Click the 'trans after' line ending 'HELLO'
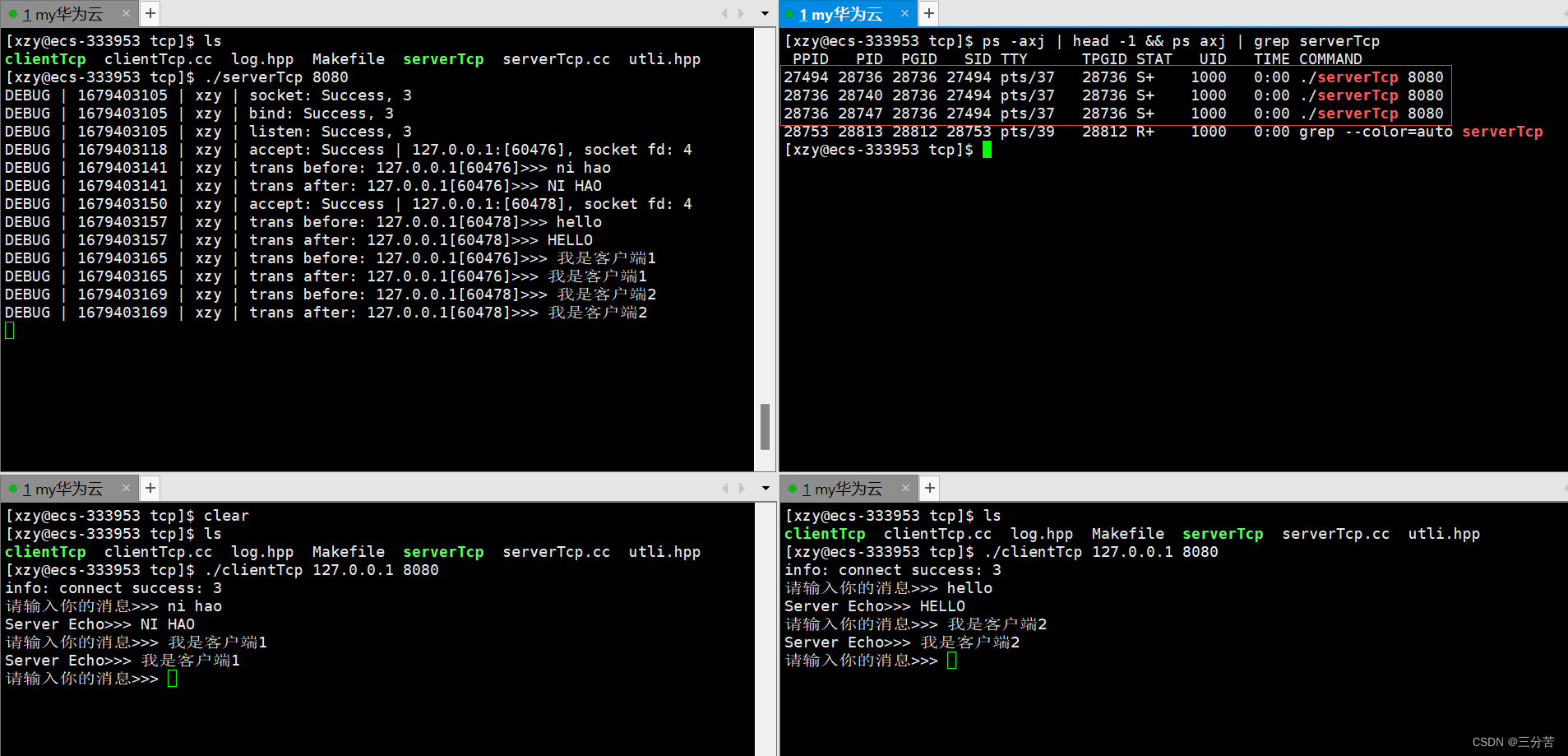 point(299,240)
